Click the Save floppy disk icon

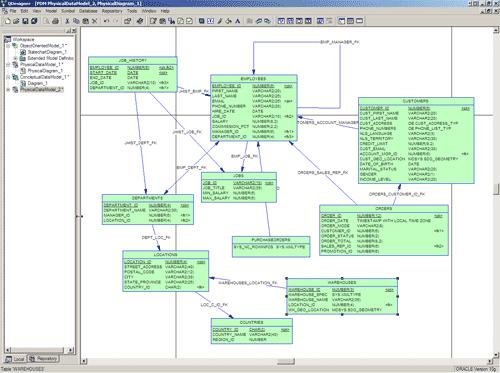(x=25, y=21)
